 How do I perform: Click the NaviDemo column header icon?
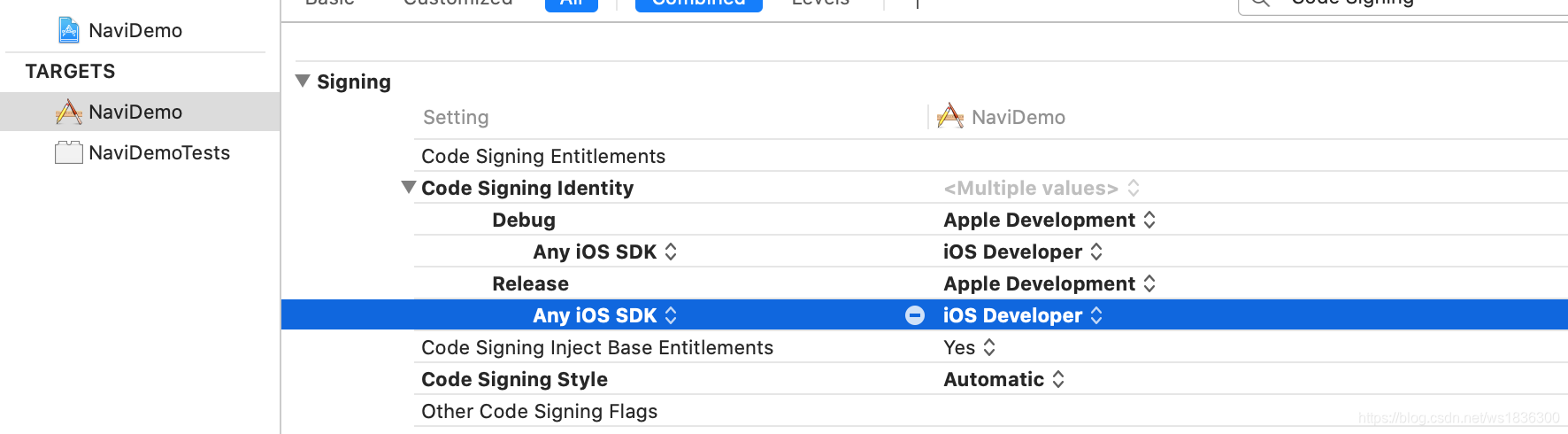click(x=950, y=116)
